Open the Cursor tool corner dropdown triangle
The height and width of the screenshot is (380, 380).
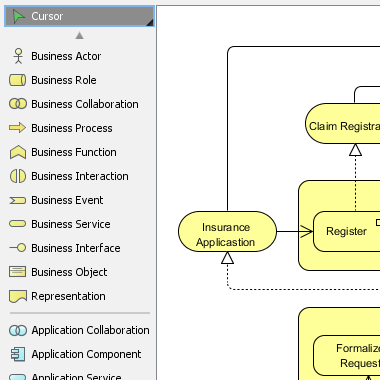150,23
